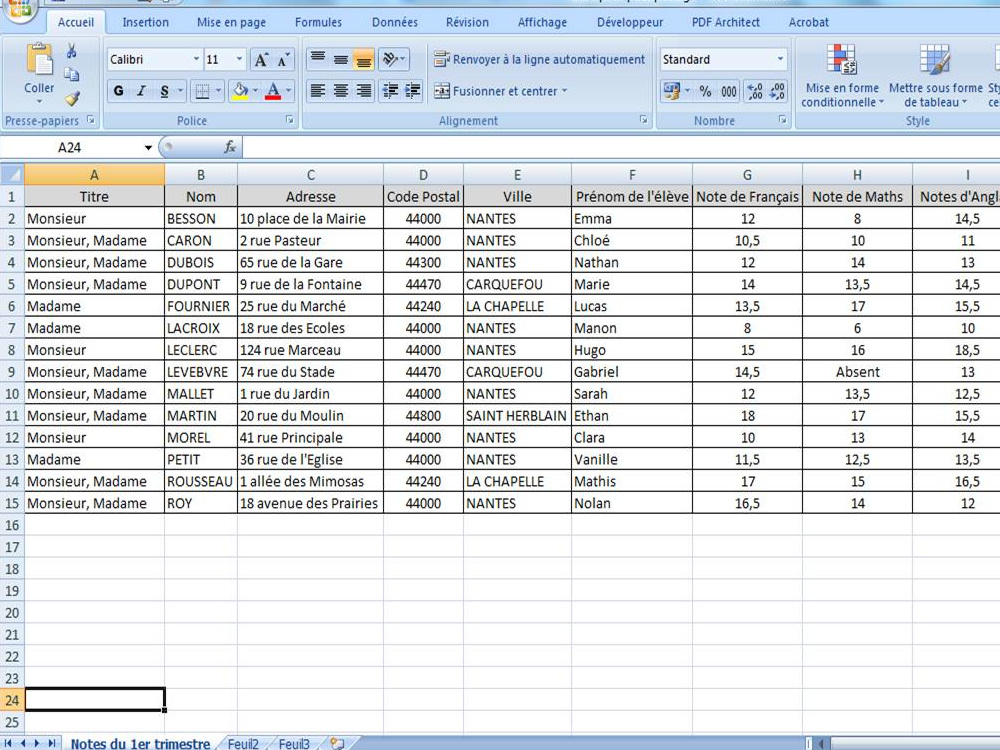
Task: Center cell text horizontally
Action: tap(341, 91)
